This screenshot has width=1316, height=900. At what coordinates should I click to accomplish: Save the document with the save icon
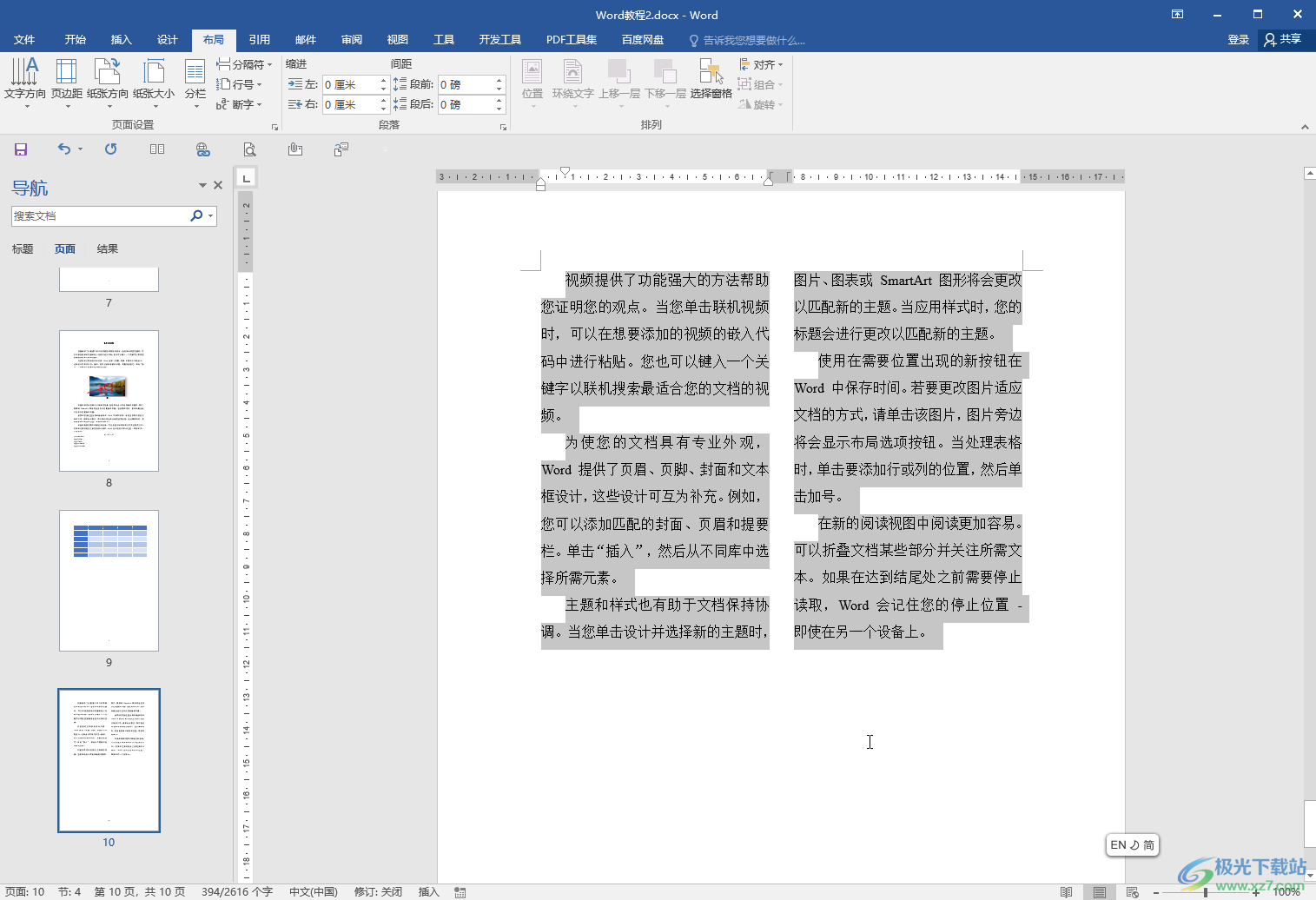pyautogui.click(x=21, y=149)
